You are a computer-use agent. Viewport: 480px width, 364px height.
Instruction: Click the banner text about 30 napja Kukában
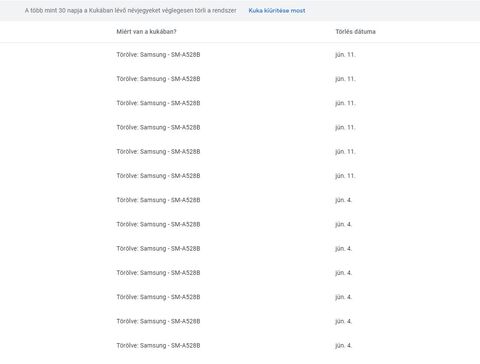(x=131, y=11)
